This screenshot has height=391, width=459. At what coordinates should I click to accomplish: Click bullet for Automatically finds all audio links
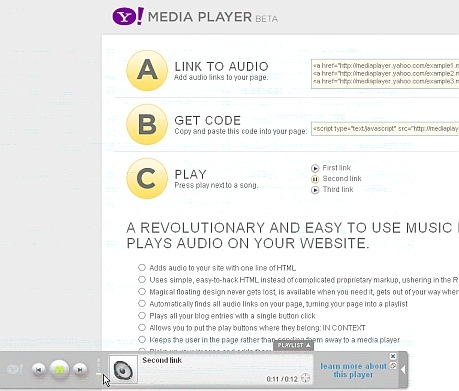click(142, 303)
